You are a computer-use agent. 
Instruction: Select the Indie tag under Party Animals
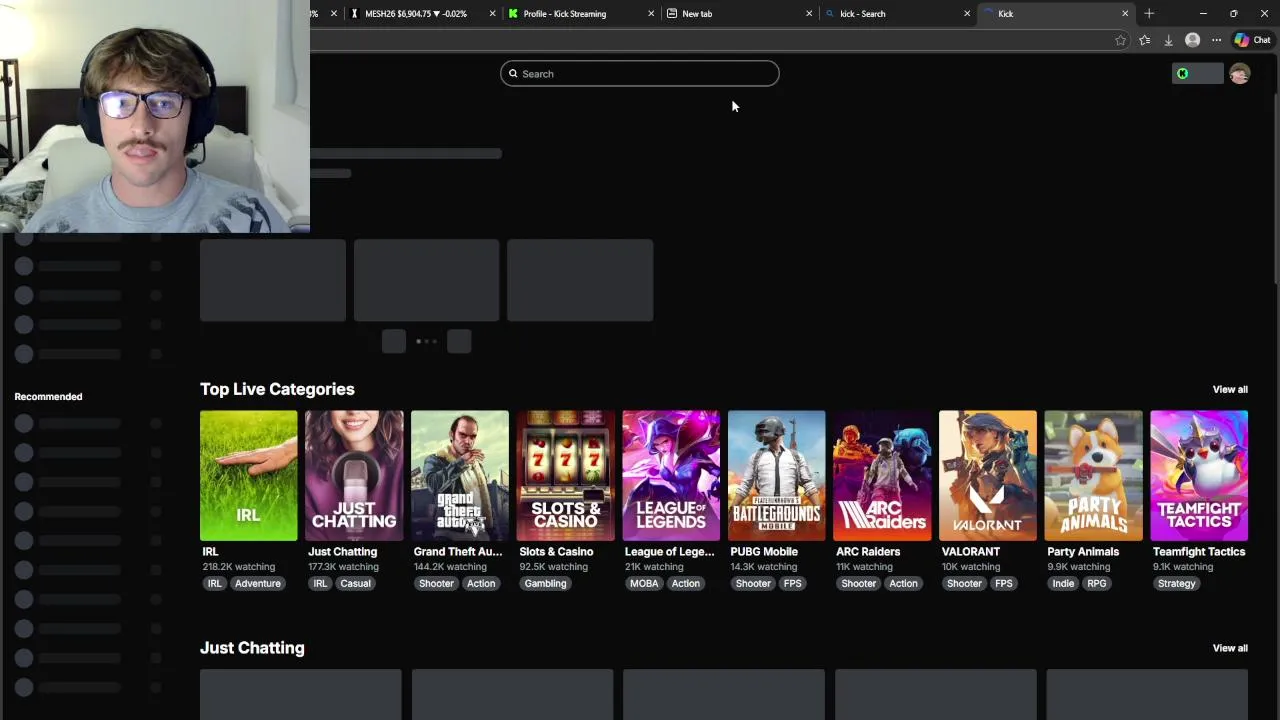[x=1063, y=583]
